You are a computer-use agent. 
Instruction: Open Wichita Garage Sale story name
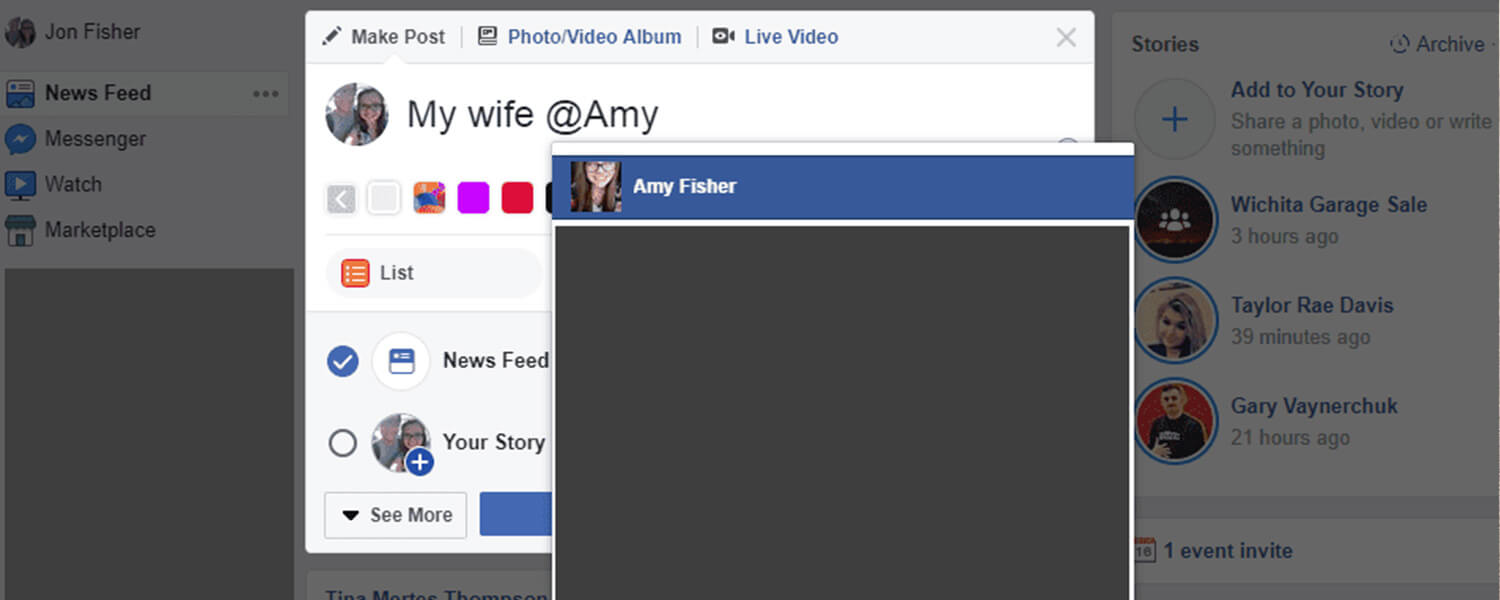(1329, 205)
